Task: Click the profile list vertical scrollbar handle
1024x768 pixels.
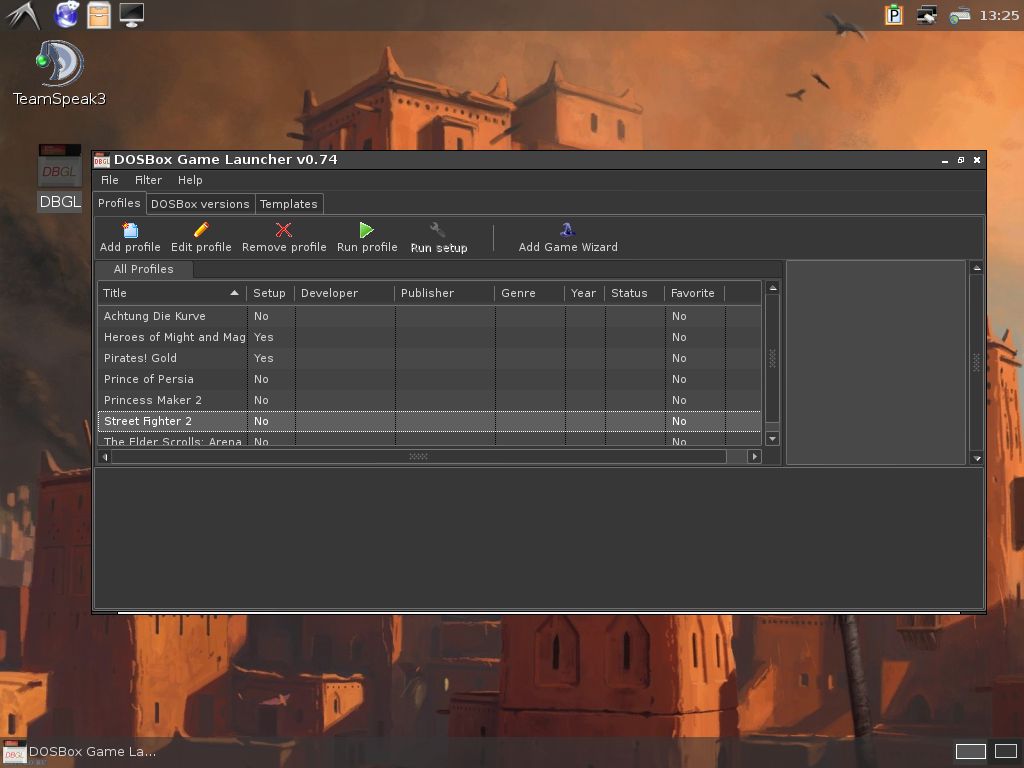Action: [773, 358]
